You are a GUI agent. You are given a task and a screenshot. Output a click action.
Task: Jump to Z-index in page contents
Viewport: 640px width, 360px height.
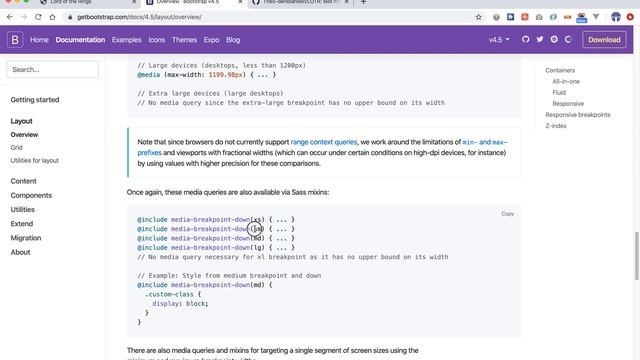coord(556,126)
